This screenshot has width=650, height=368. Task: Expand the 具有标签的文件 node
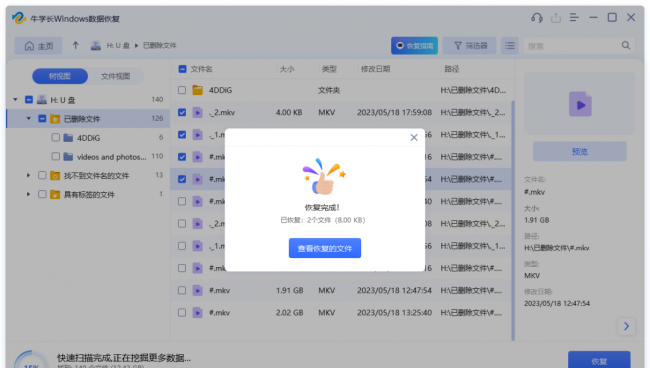pyautogui.click(x=29, y=194)
